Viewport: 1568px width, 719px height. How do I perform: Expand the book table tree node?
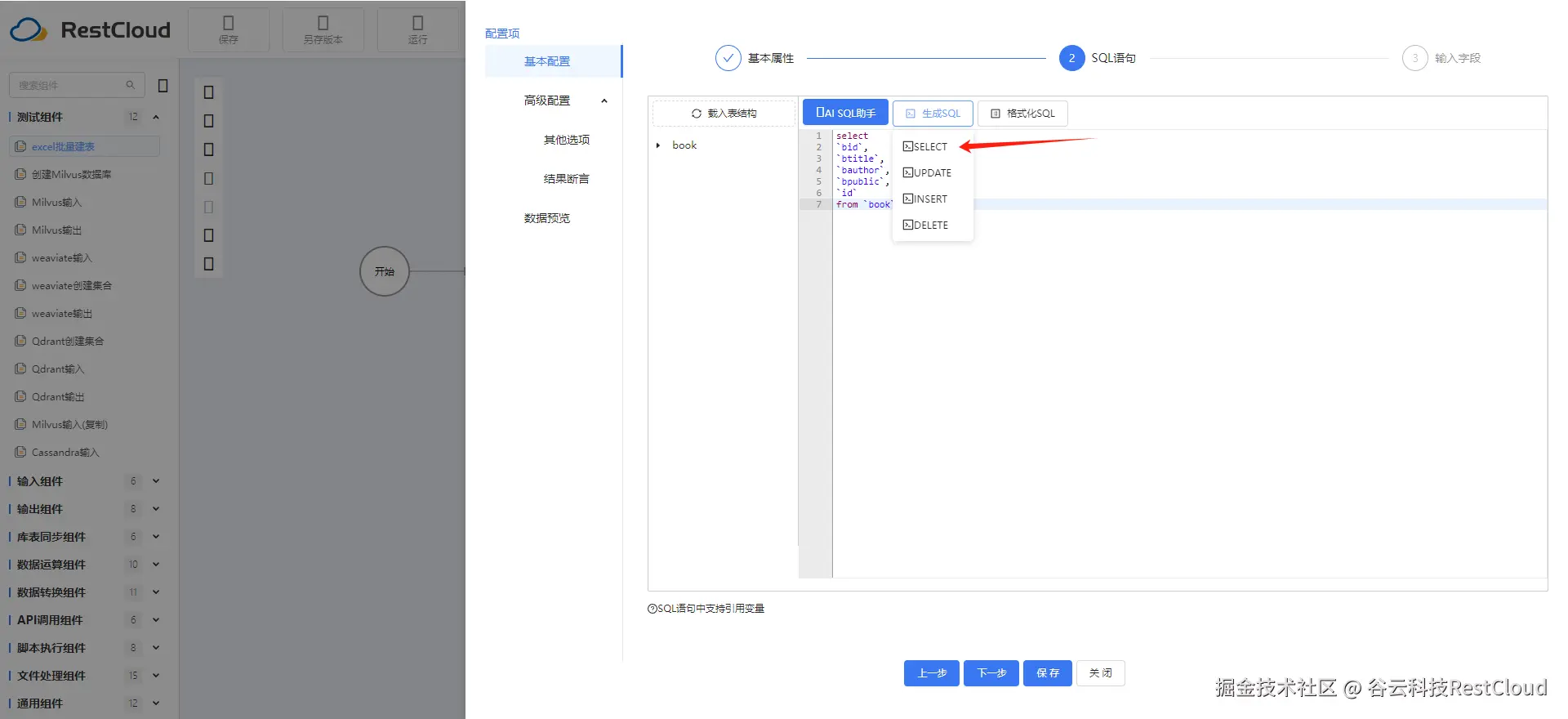(x=658, y=145)
